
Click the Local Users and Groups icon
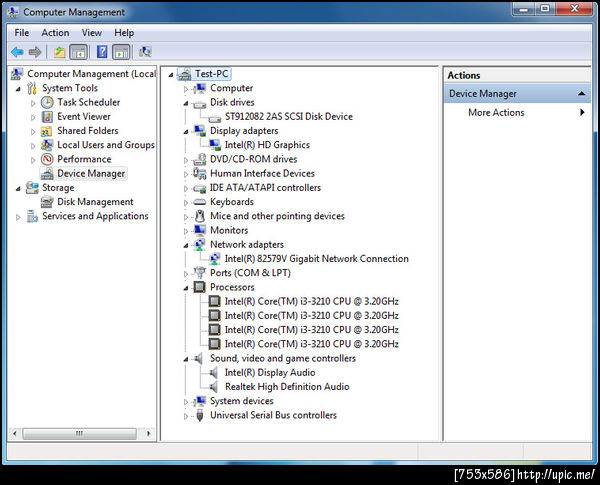47,145
